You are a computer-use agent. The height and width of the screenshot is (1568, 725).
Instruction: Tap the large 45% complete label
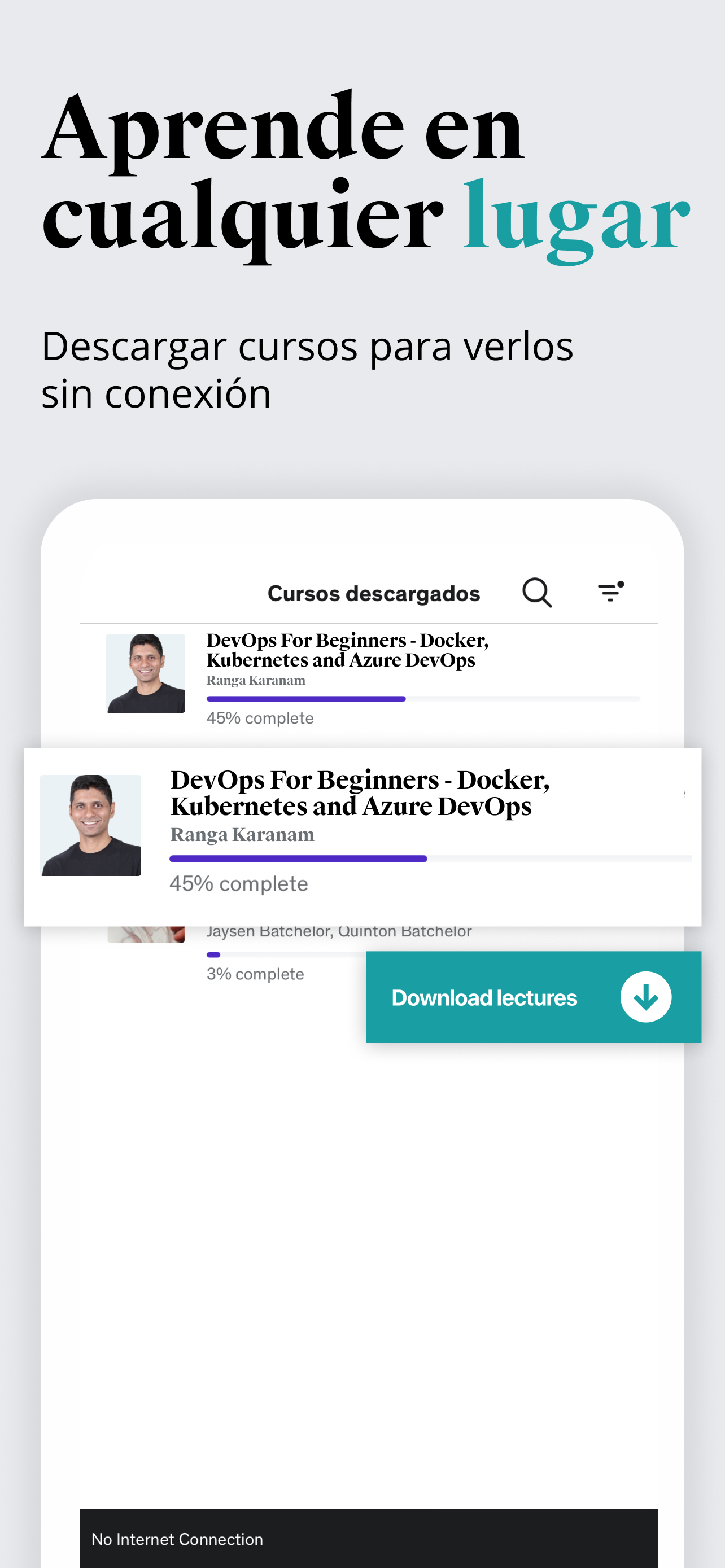(x=239, y=883)
